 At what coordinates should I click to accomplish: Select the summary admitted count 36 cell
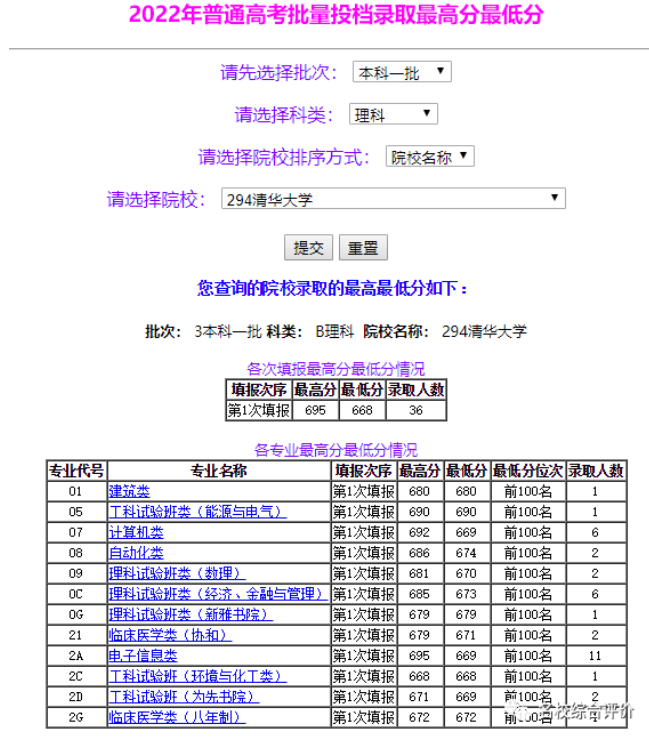pyautogui.click(x=416, y=410)
